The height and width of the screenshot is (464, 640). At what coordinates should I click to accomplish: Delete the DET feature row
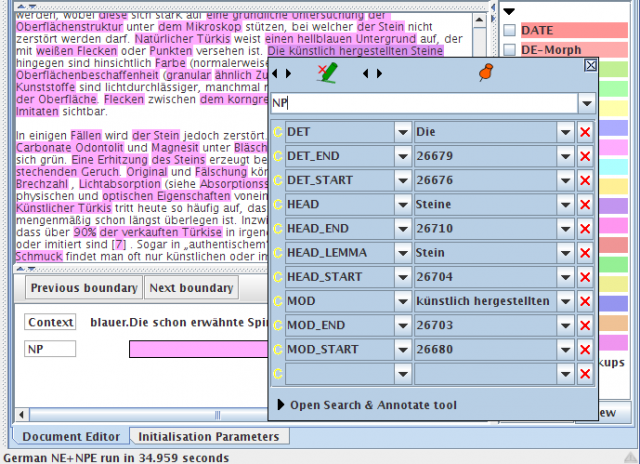tap(585, 133)
